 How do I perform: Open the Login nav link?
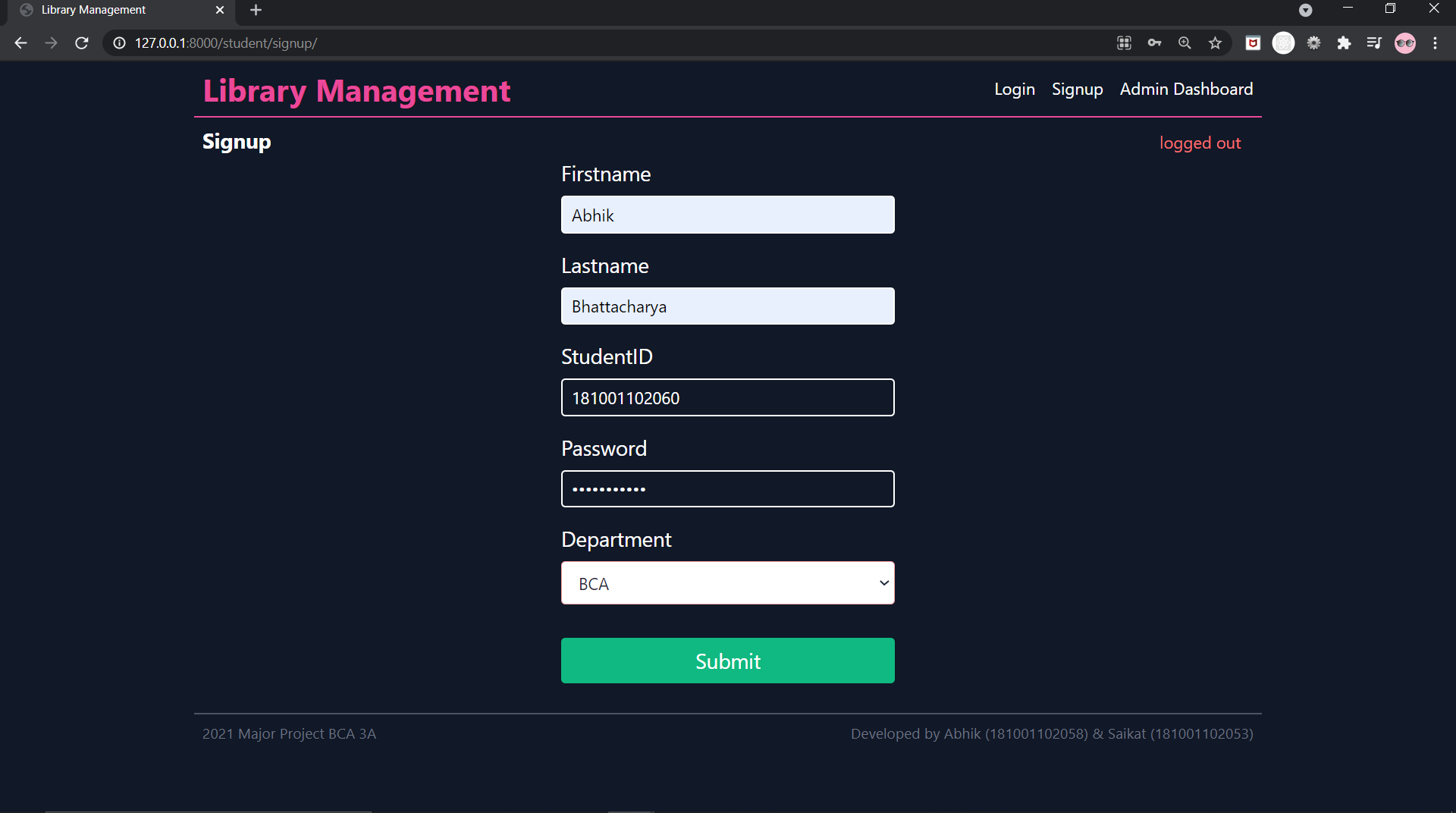tap(1015, 89)
